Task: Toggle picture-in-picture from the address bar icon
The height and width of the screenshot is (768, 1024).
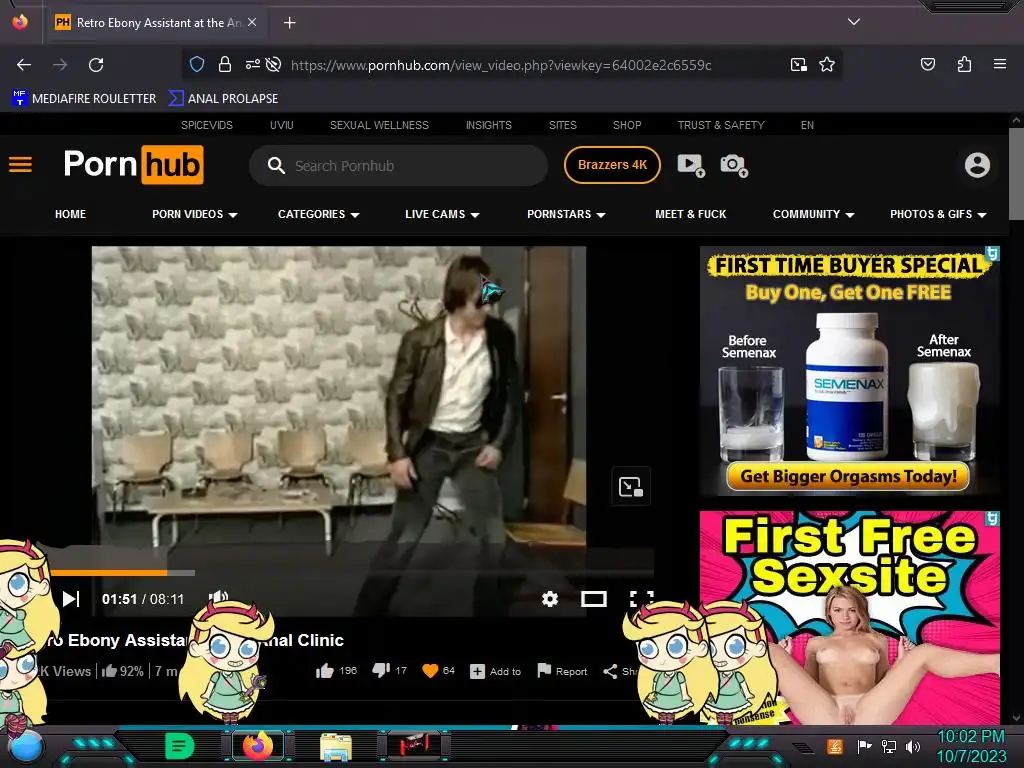Action: point(799,65)
